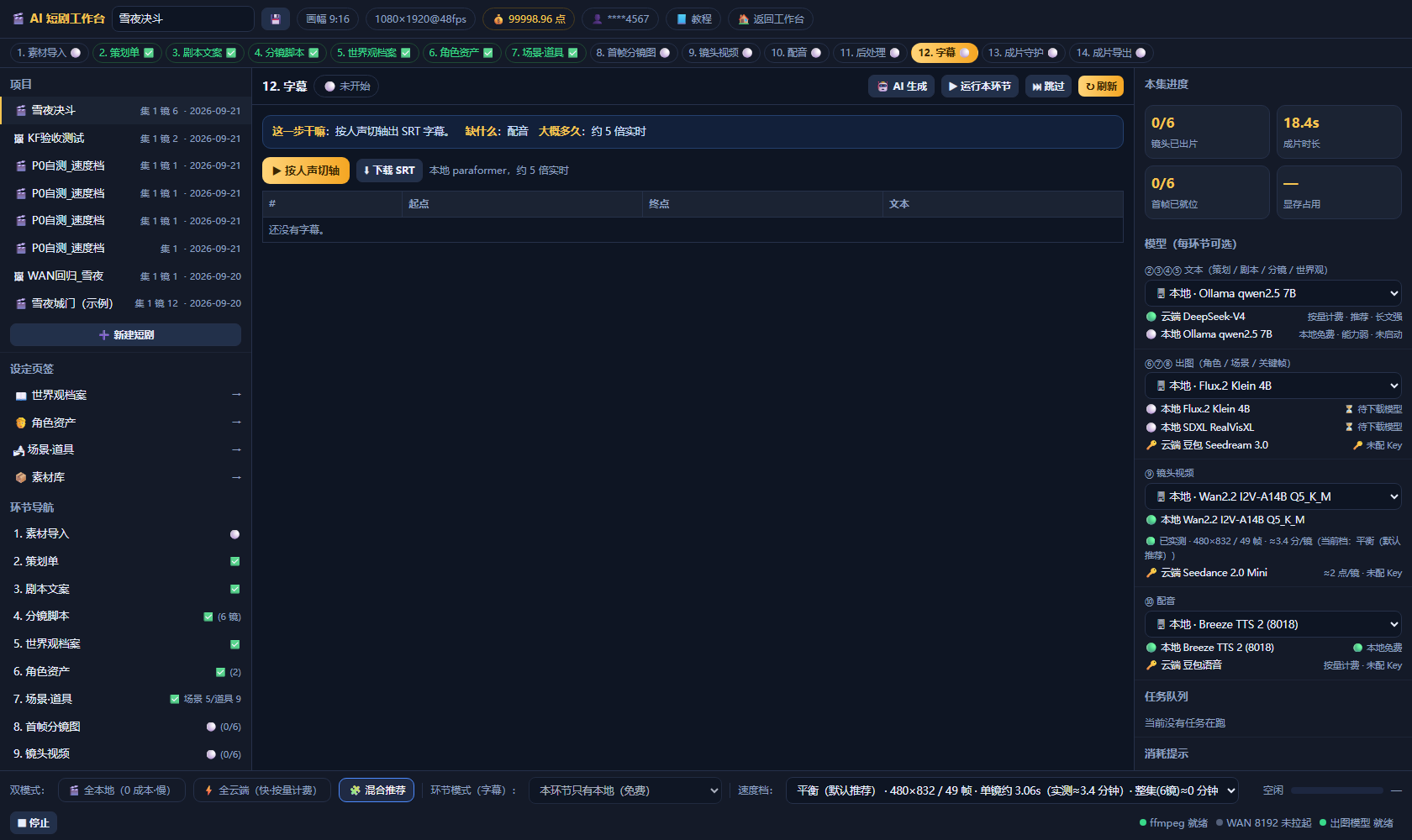Open the 素材库 box icon
The image size is (1412, 840).
(21, 477)
